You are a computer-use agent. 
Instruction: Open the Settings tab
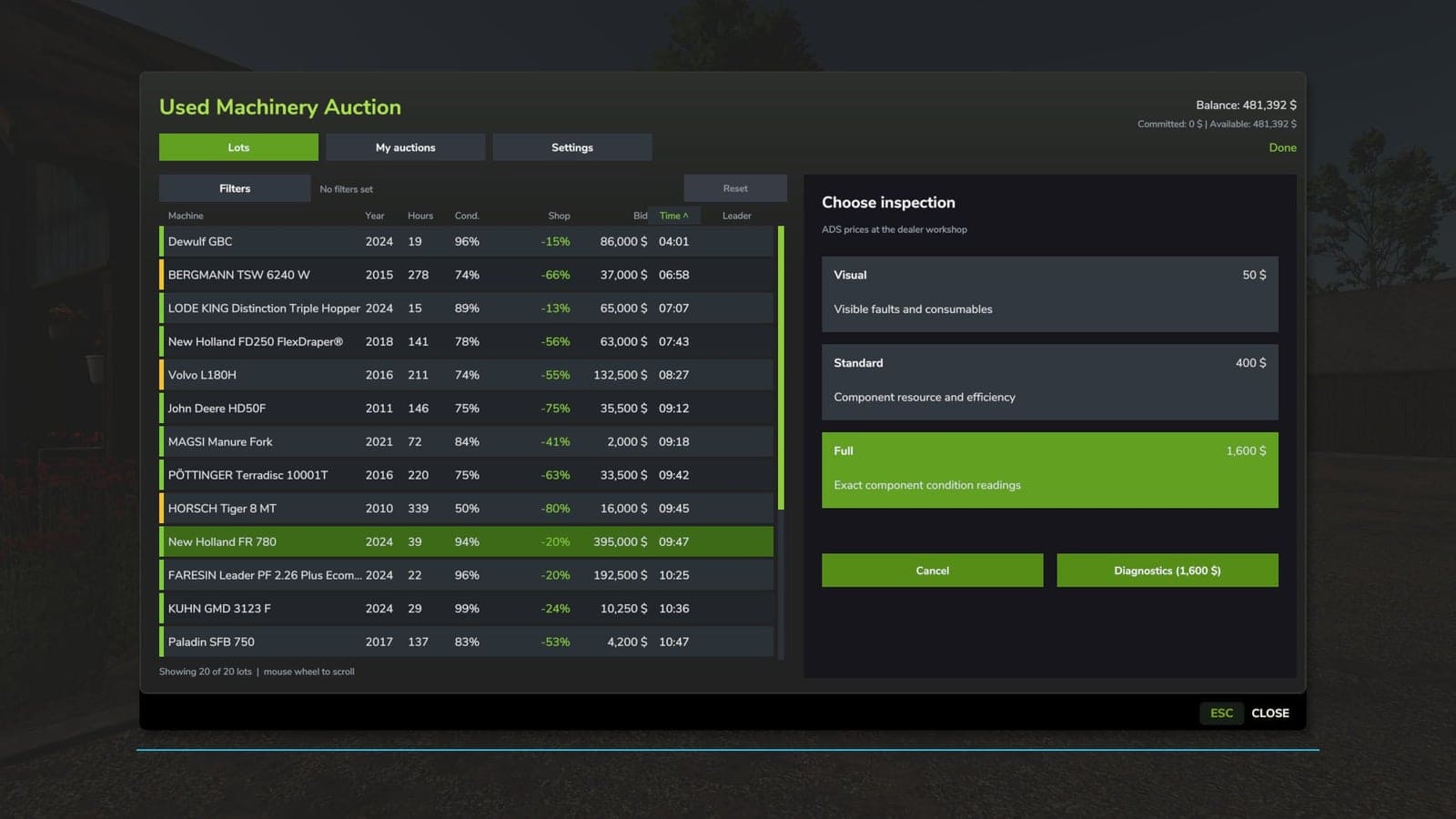click(571, 147)
